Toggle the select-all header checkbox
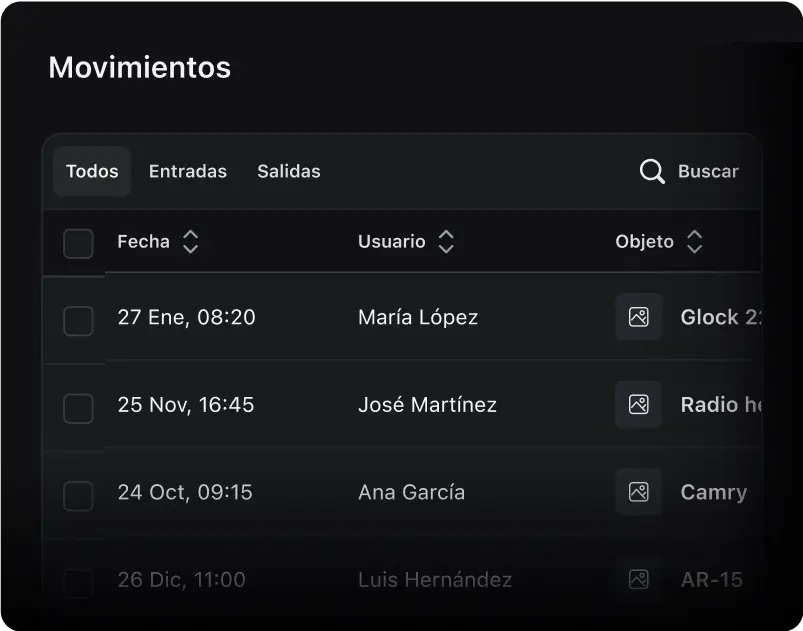 (78, 243)
